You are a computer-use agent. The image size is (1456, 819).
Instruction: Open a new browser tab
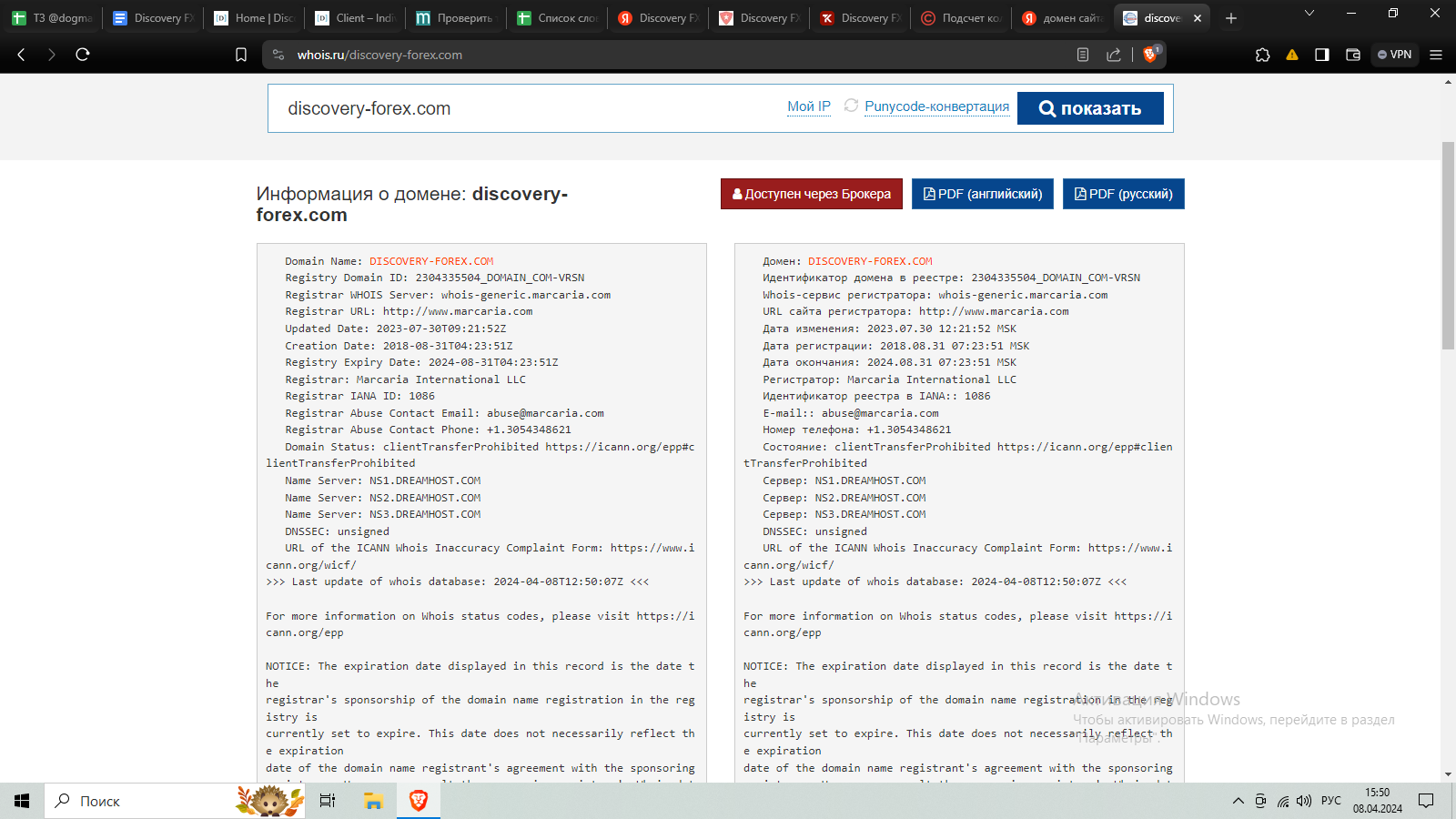tap(1231, 18)
